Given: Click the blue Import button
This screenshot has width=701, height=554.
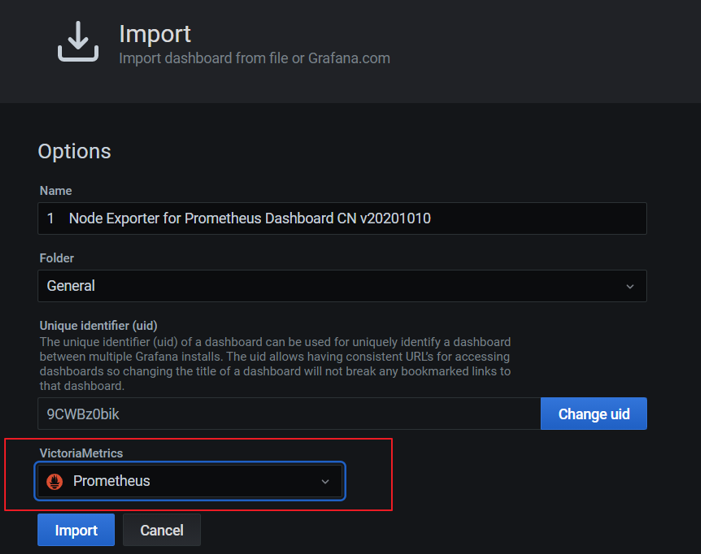Looking at the screenshot, I should pos(76,530).
